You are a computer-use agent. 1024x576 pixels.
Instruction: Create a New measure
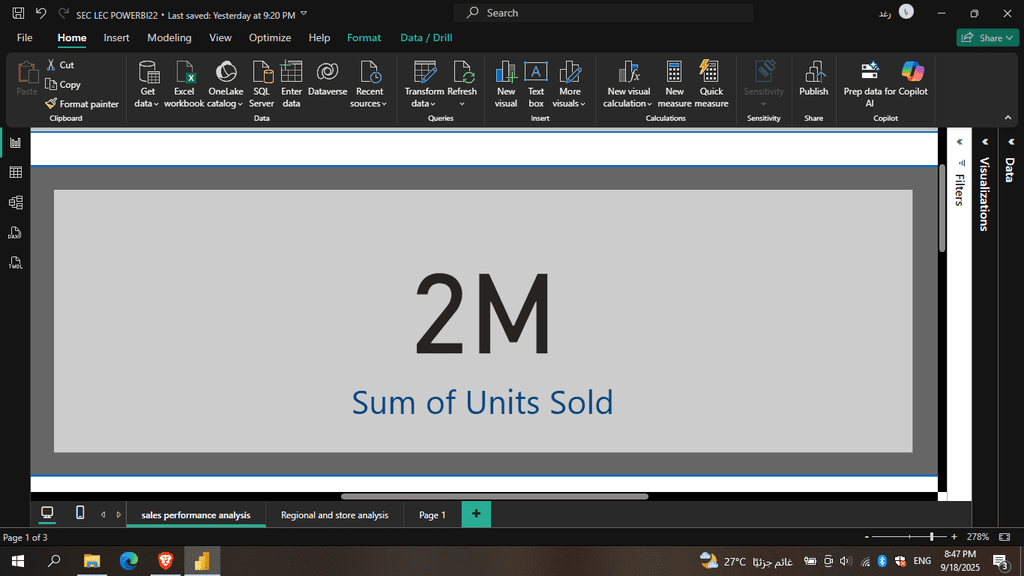[674, 74]
